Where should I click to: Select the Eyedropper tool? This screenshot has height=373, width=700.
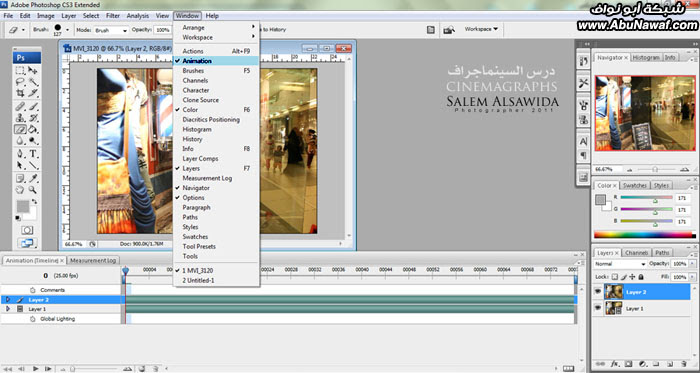click(33, 178)
